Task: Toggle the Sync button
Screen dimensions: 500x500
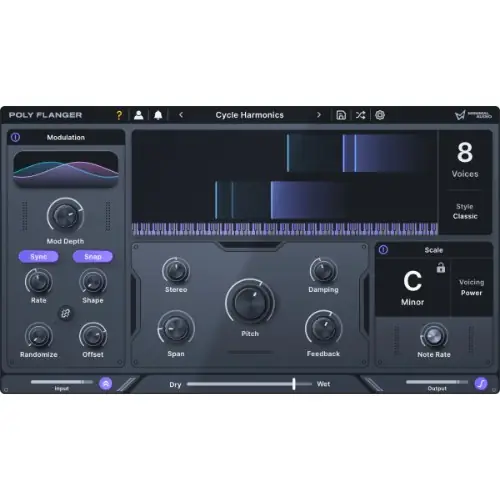Action: click(x=39, y=257)
